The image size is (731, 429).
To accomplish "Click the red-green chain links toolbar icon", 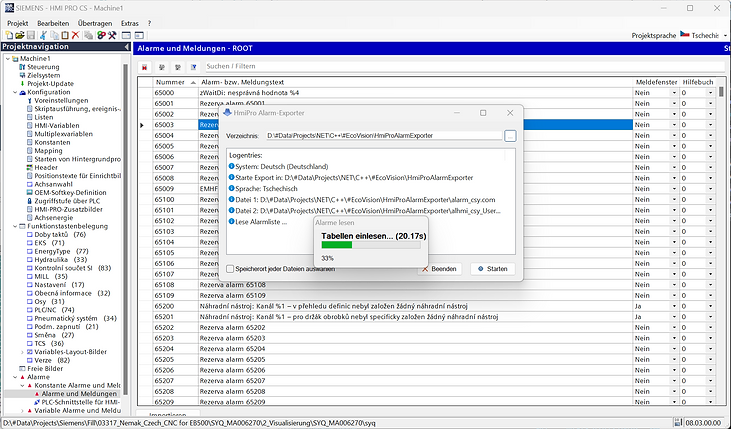I will click(101, 35).
